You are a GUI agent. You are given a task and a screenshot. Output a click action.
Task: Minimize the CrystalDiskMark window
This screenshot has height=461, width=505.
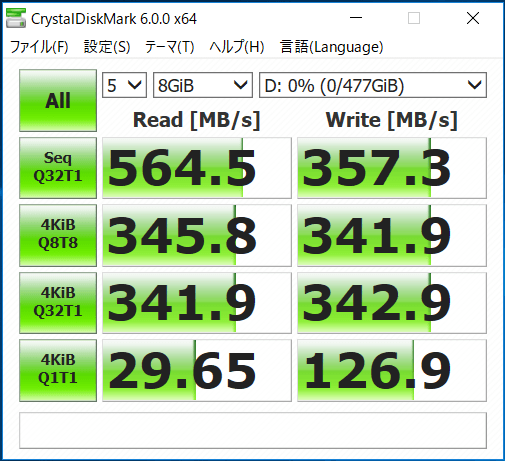point(356,18)
